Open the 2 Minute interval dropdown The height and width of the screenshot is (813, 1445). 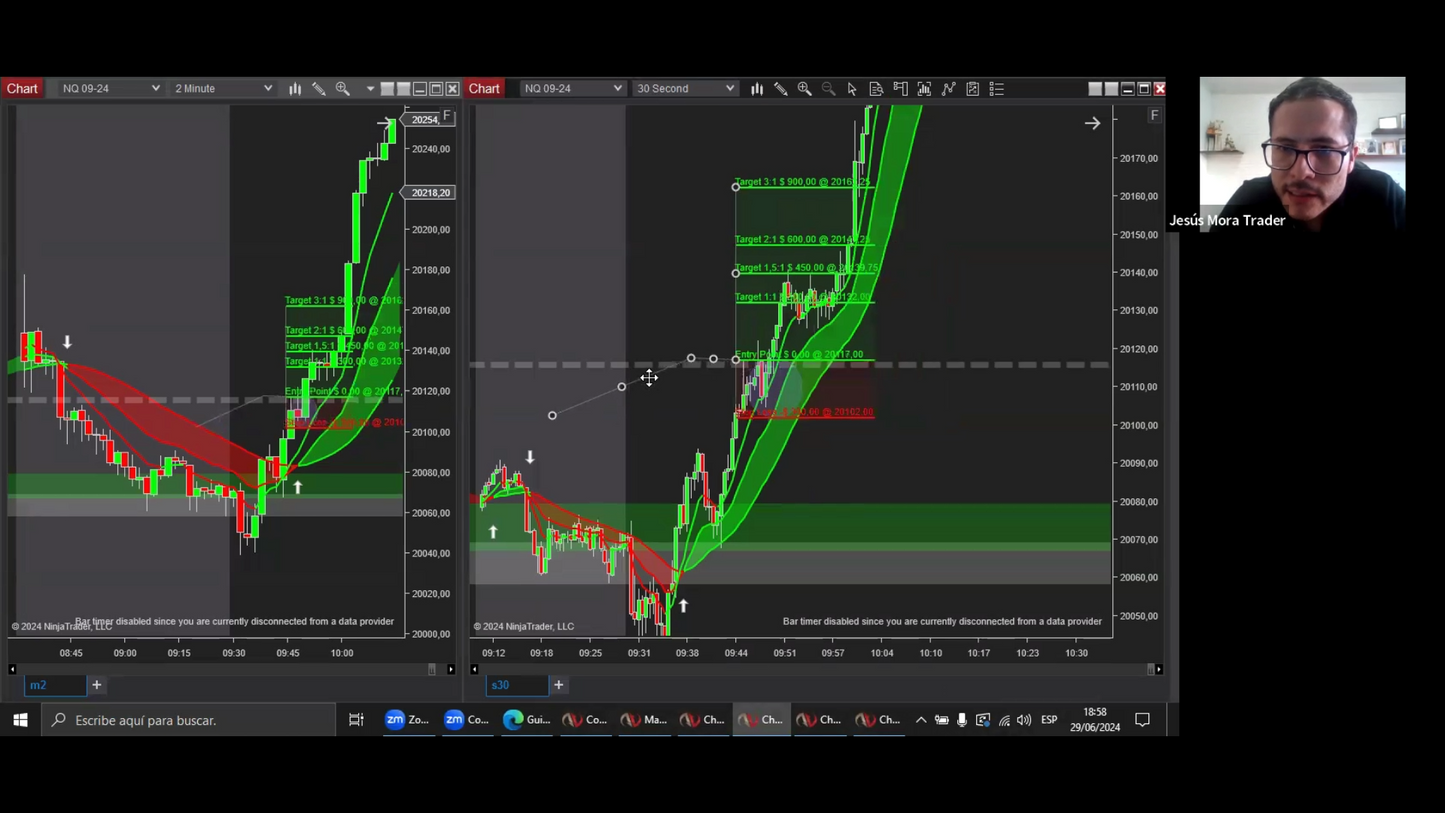point(223,89)
